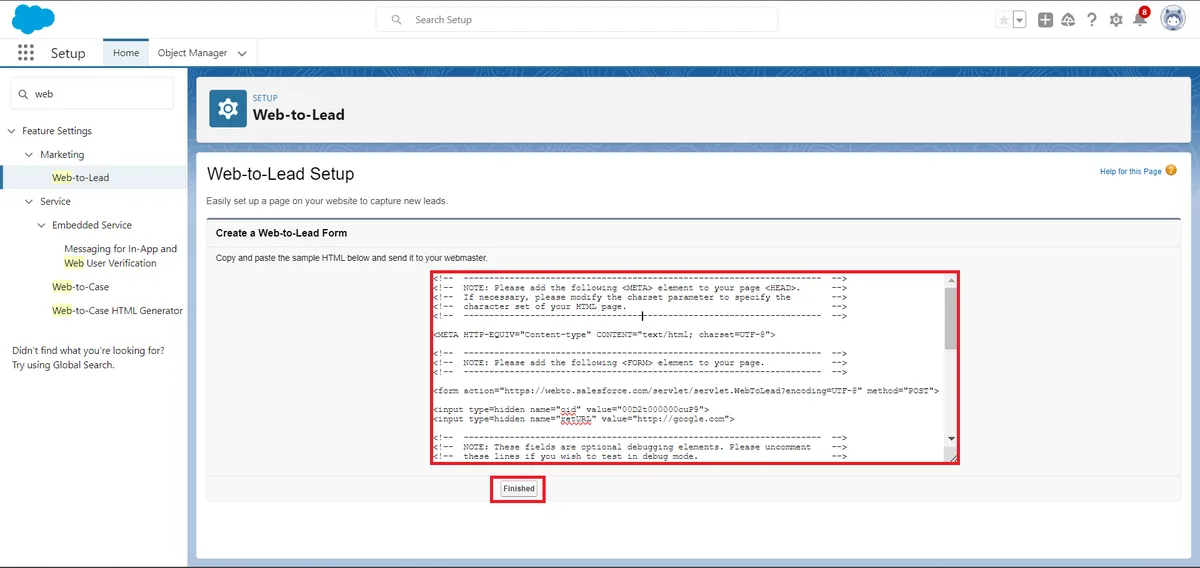
Task: Open the Global Actions plus icon
Action: point(1045,20)
